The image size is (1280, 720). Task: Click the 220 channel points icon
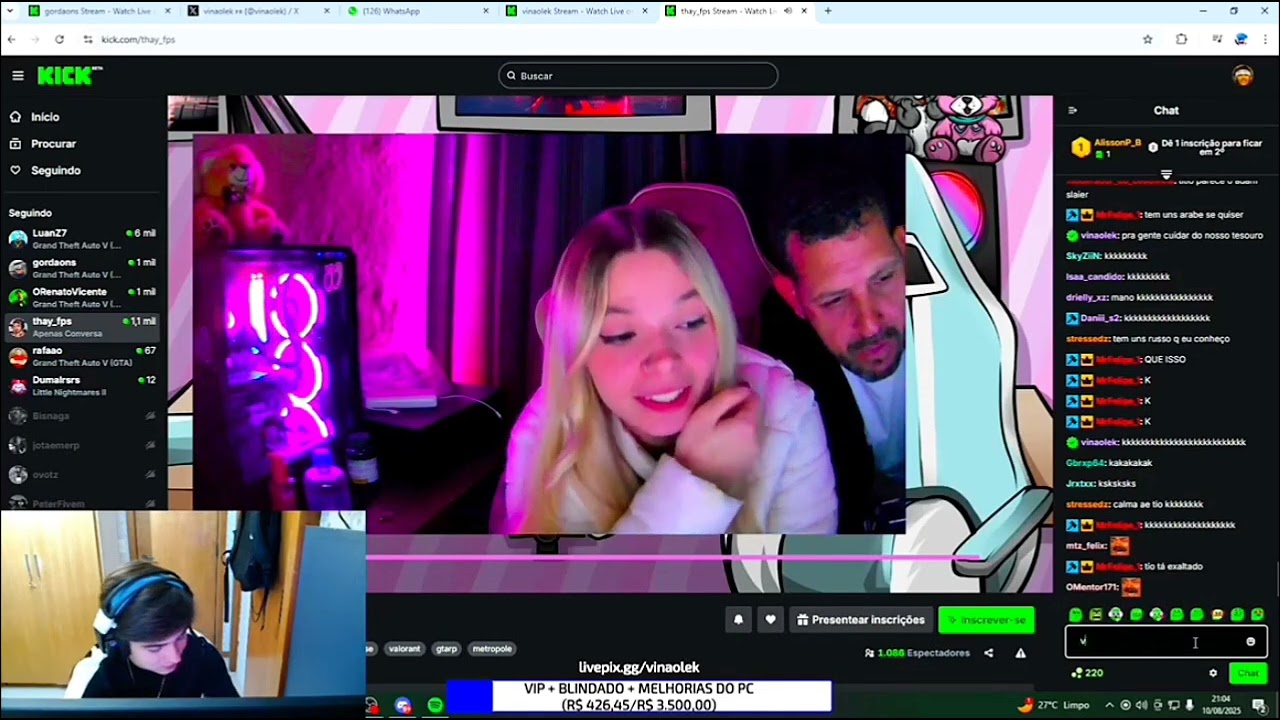click(x=1077, y=673)
